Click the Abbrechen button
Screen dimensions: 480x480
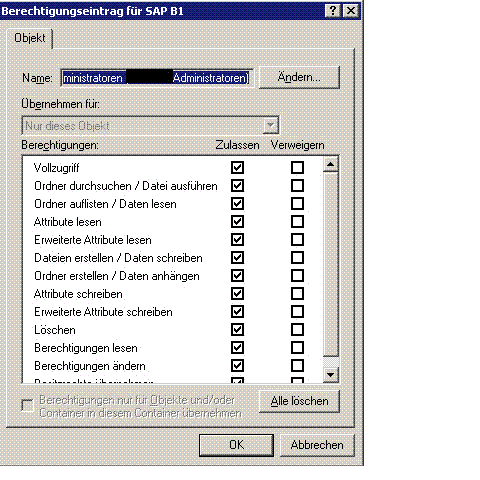(317, 445)
